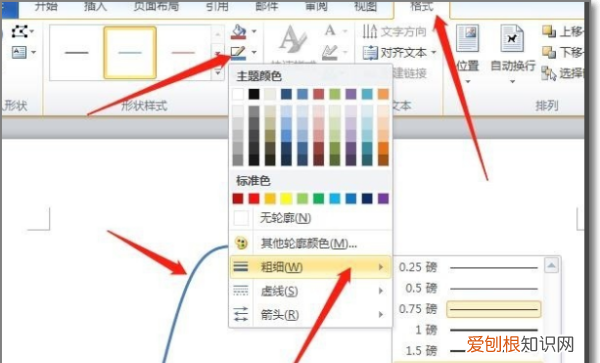Click the Shape Outline pencil icon
600x363 pixels.
238,53
